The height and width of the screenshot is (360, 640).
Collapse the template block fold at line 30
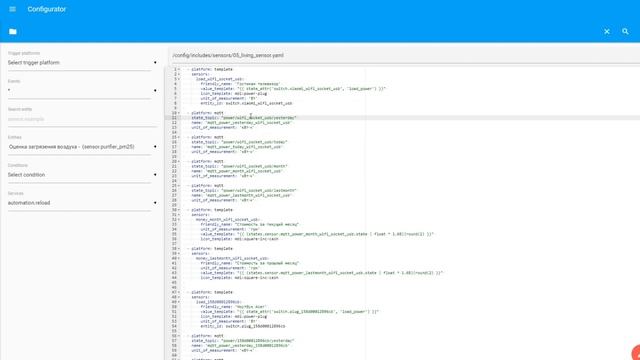click(x=179, y=210)
